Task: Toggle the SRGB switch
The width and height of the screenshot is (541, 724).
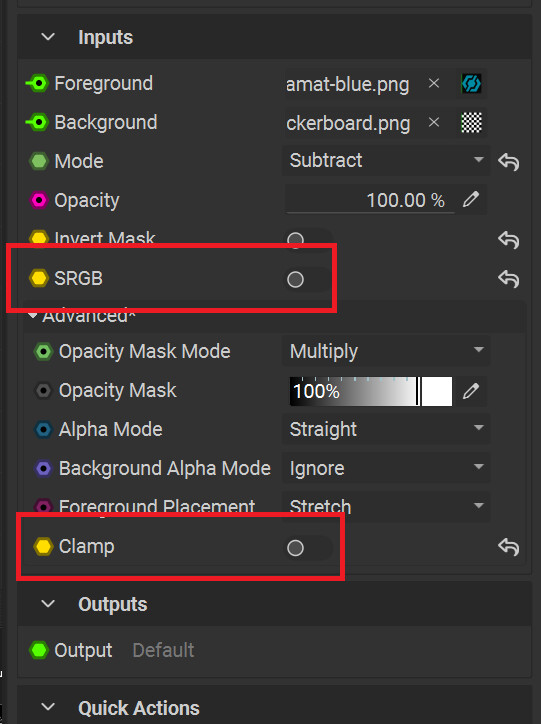Action: click(307, 279)
